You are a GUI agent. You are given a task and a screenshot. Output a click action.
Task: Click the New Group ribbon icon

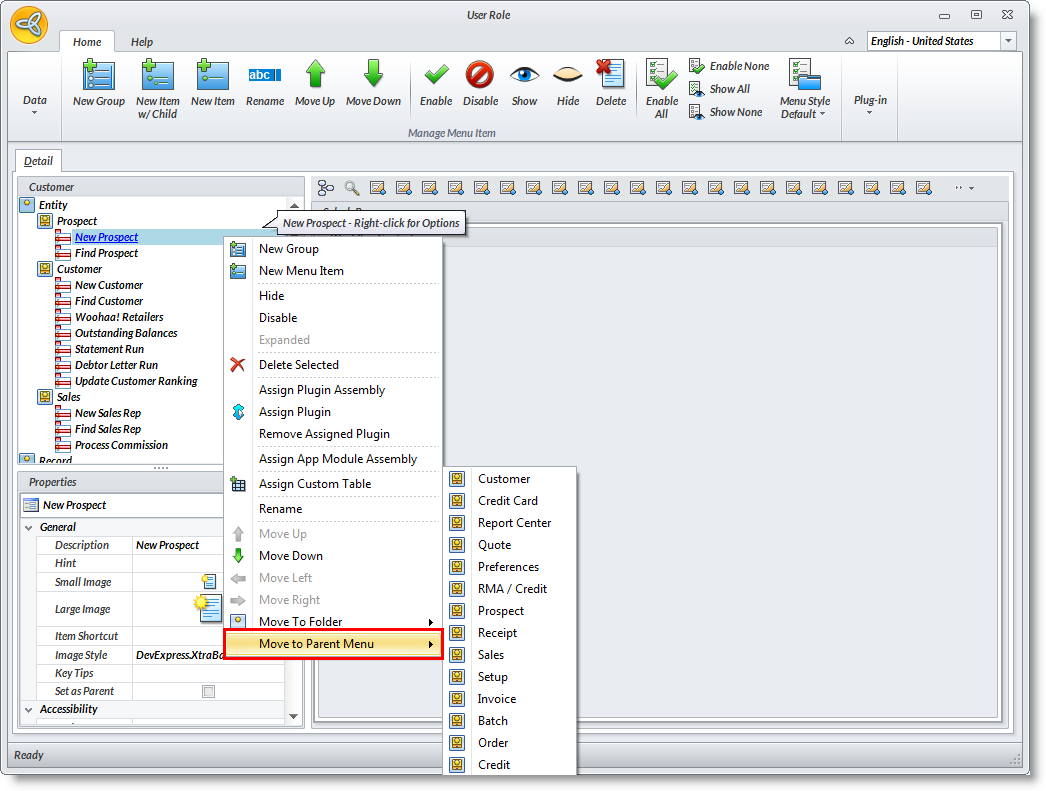pyautogui.click(x=98, y=76)
